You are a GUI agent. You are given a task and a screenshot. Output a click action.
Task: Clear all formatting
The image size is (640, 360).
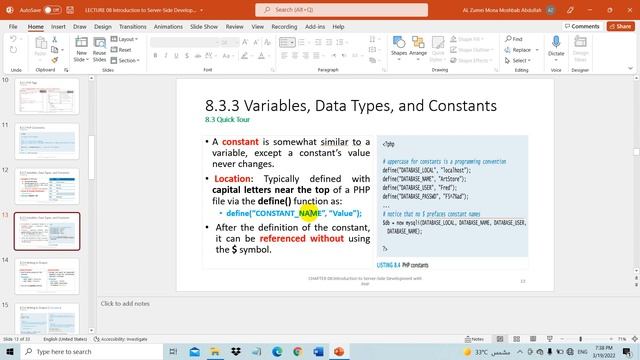pyautogui.click(x=267, y=42)
